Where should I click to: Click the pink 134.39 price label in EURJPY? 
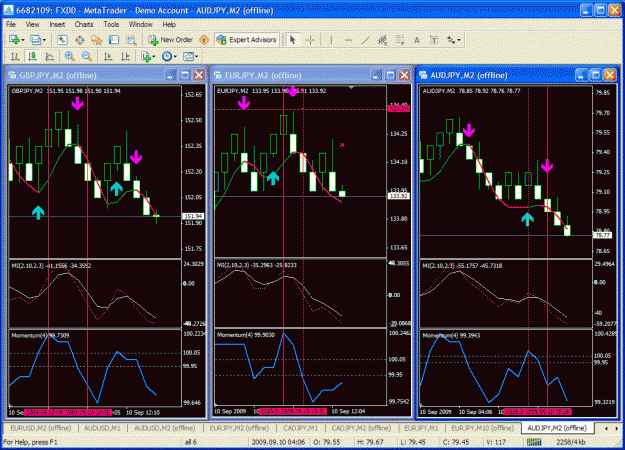coord(398,108)
